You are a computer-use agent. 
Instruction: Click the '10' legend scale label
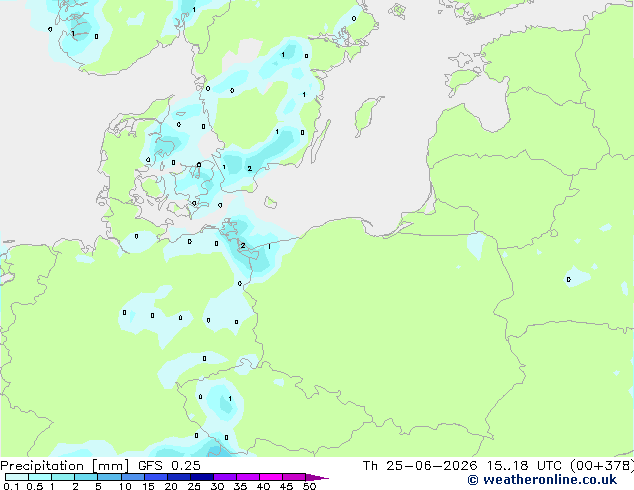(x=125, y=486)
